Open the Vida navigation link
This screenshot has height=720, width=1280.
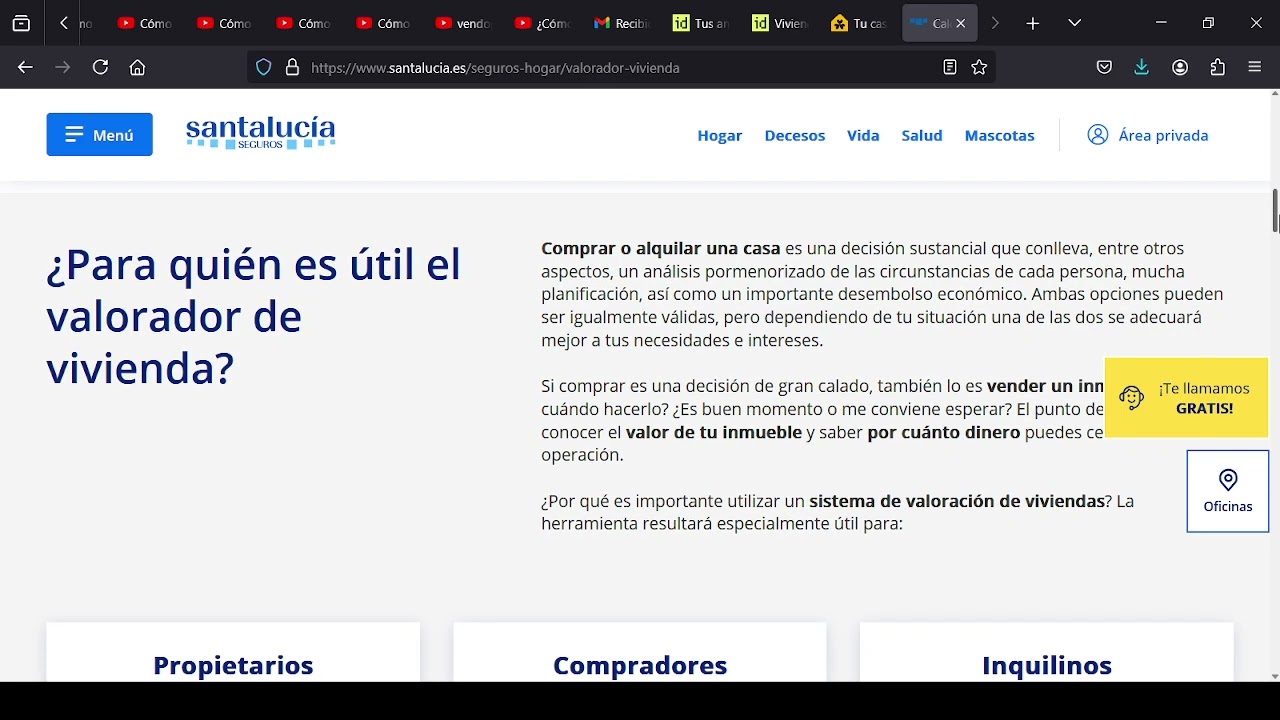[x=863, y=136]
